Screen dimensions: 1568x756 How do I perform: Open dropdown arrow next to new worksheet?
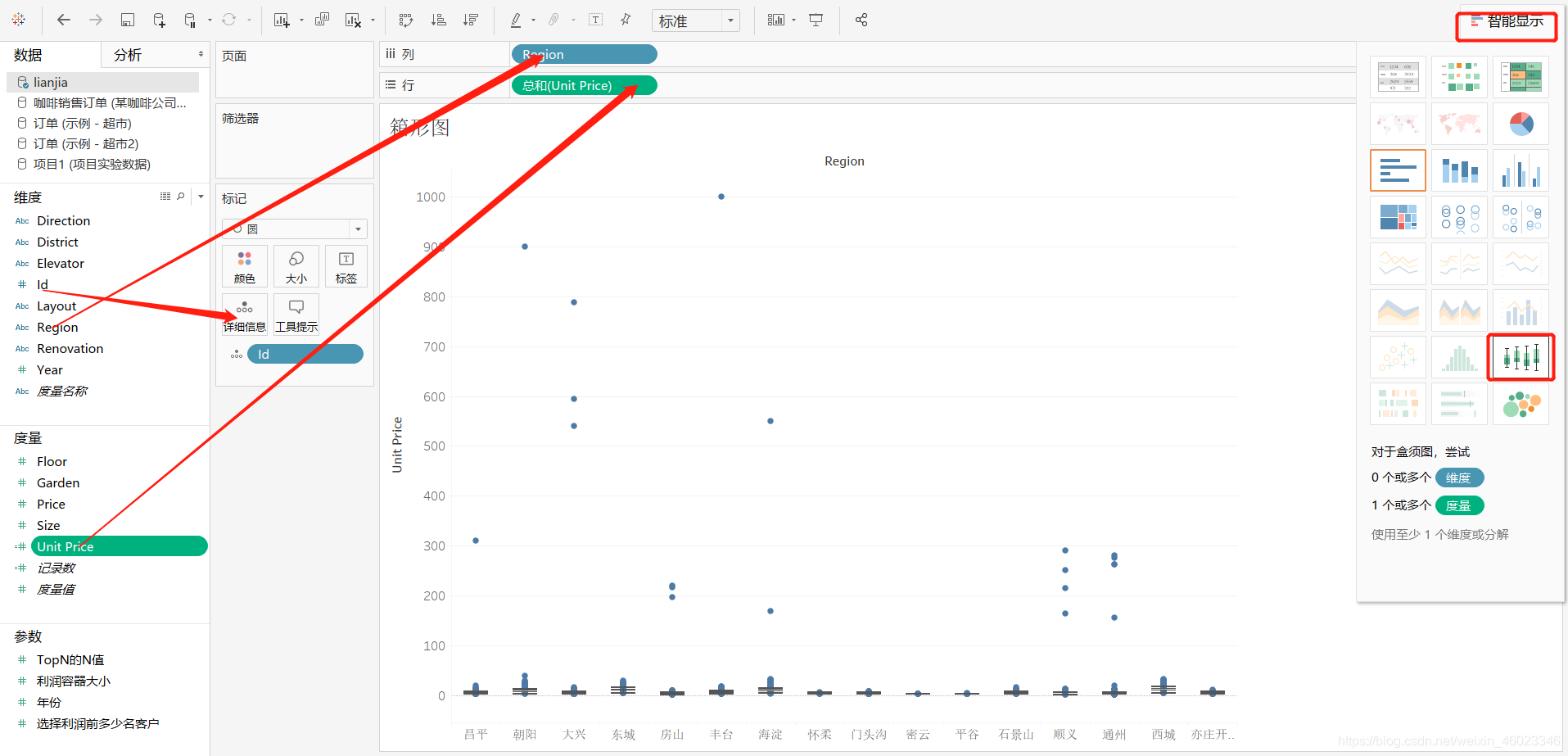[301, 20]
